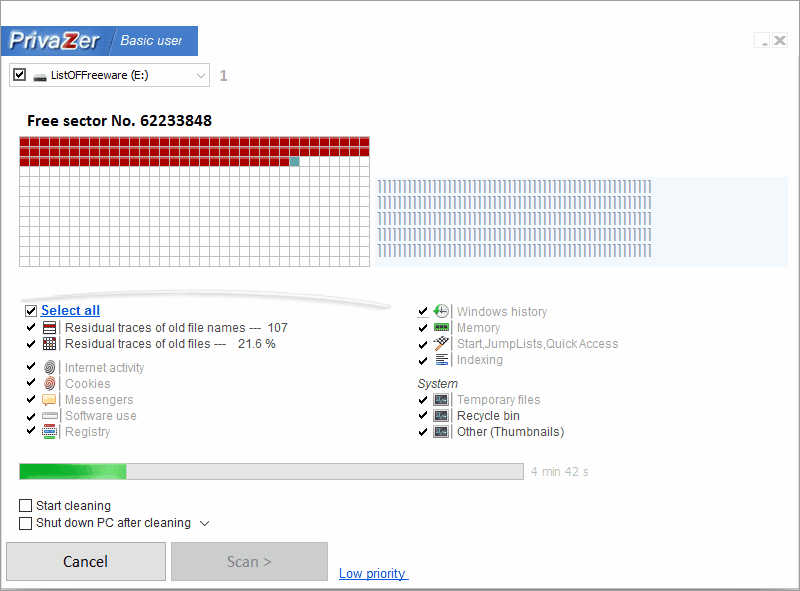The image size is (800, 591).
Task: Click the vertical bars activity panel
Action: pyautogui.click(x=581, y=222)
